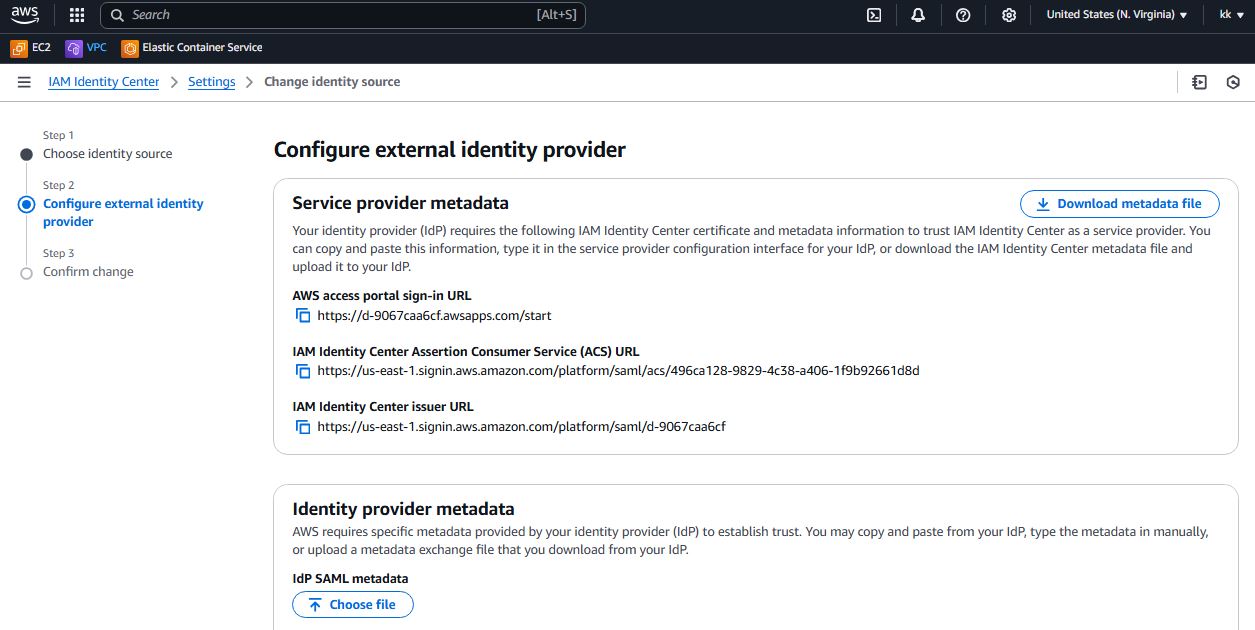
Task: Copy the Assertion Consumer Service URL
Action: [303, 371]
